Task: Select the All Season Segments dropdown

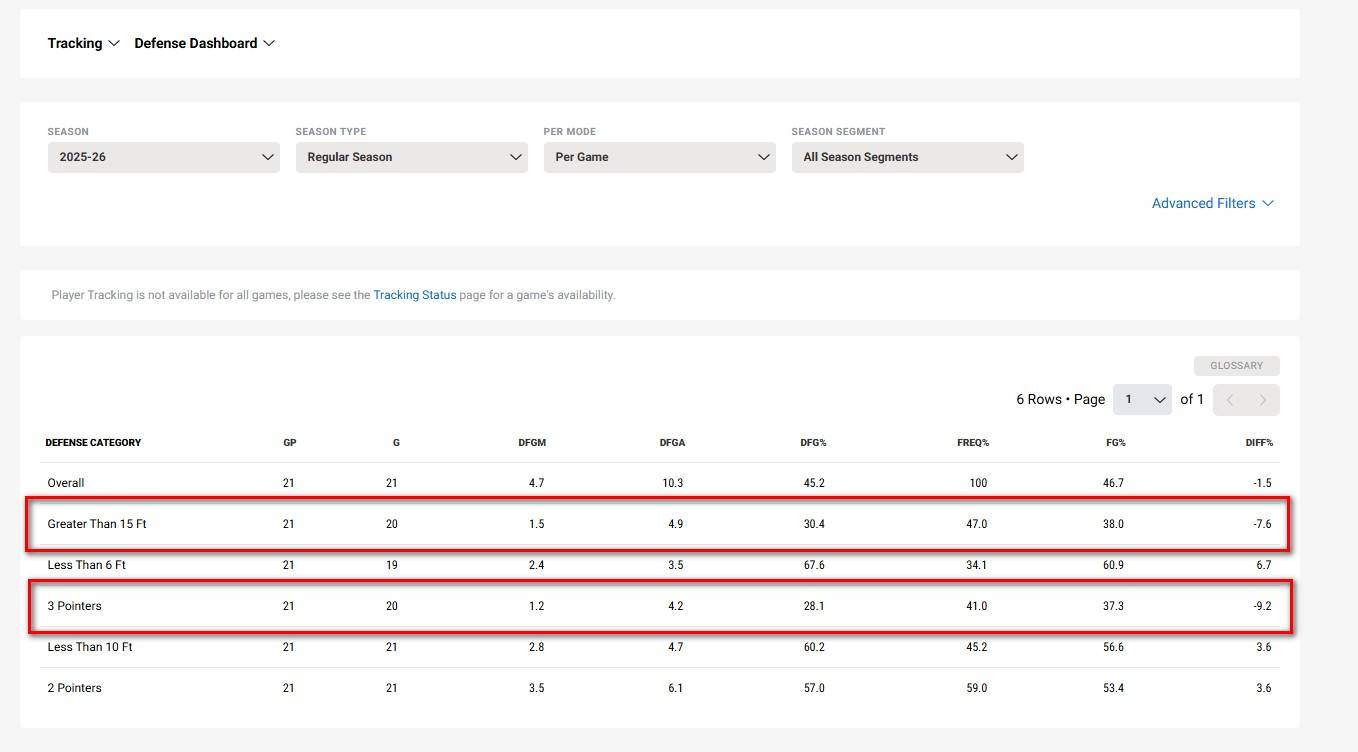Action: coord(907,157)
